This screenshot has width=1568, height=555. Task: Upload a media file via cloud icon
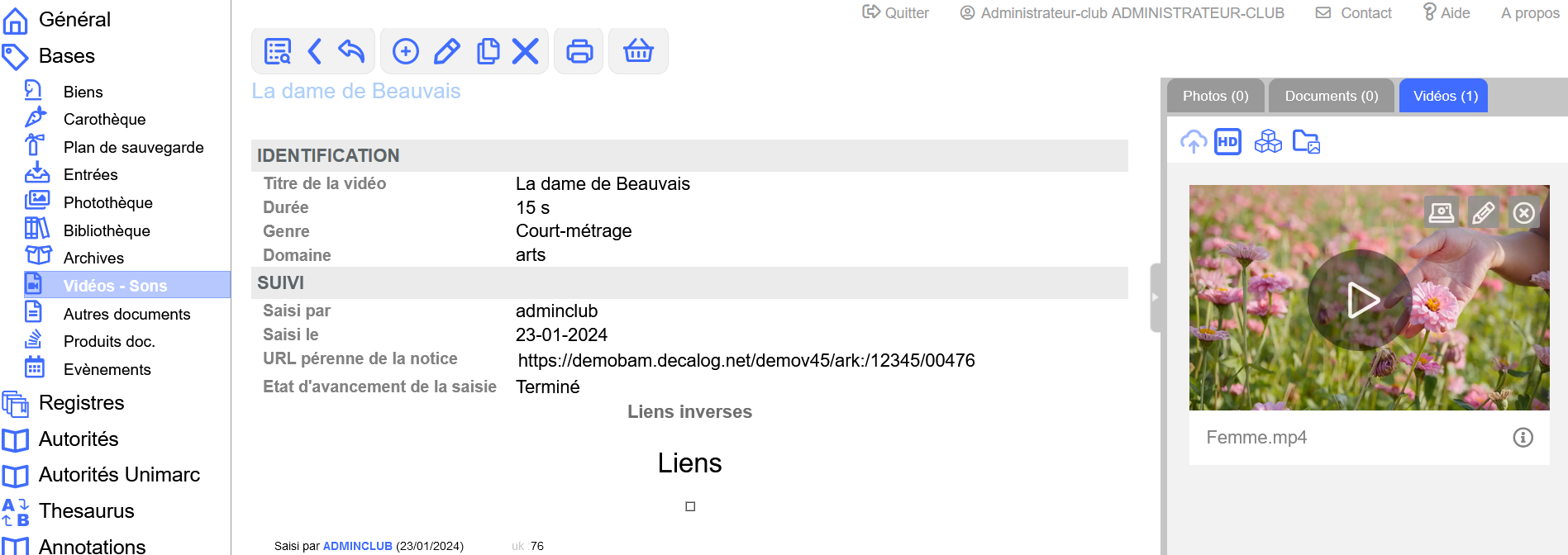click(1193, 142)
